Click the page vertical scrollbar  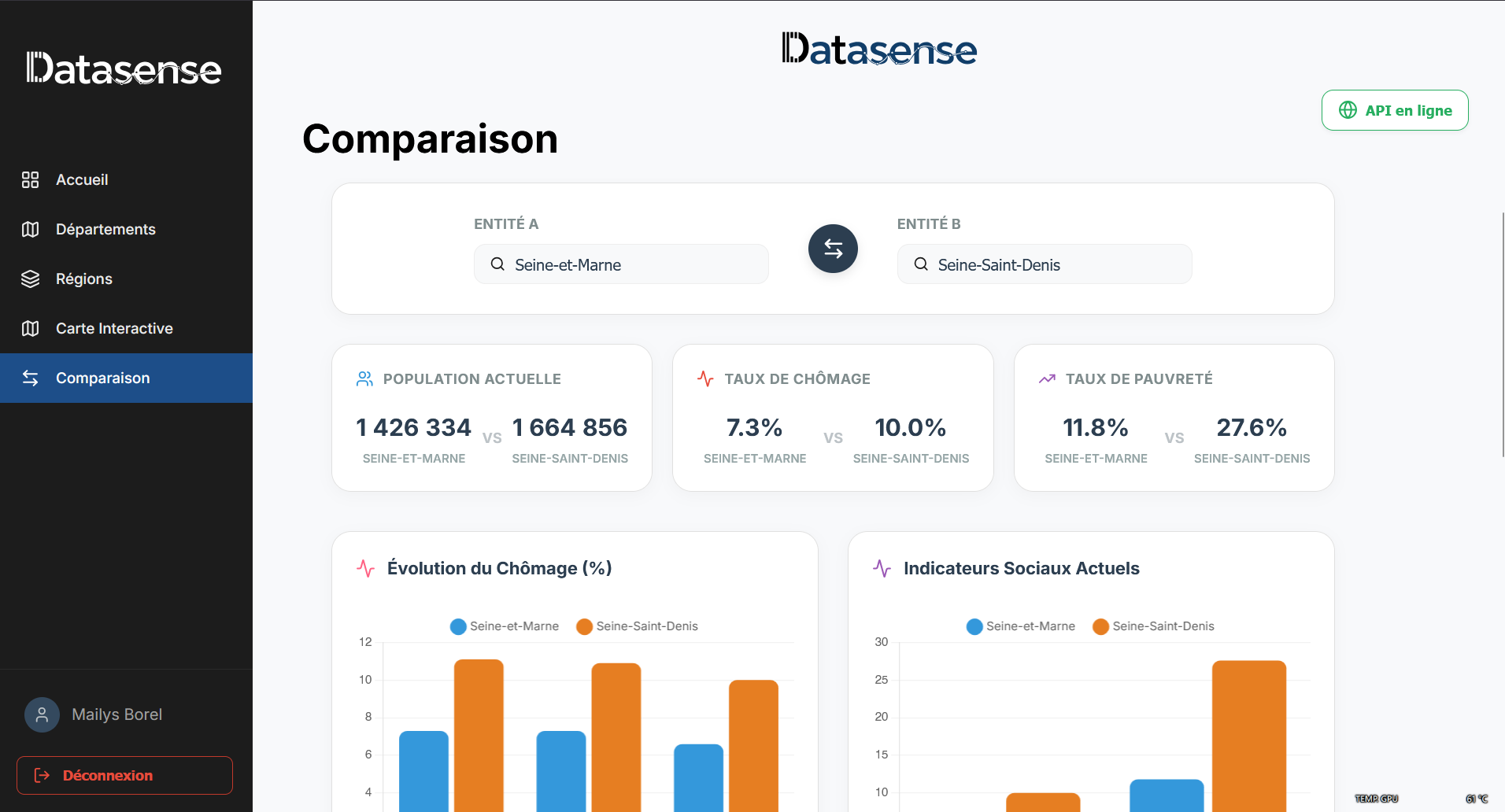click(1503, 334)
